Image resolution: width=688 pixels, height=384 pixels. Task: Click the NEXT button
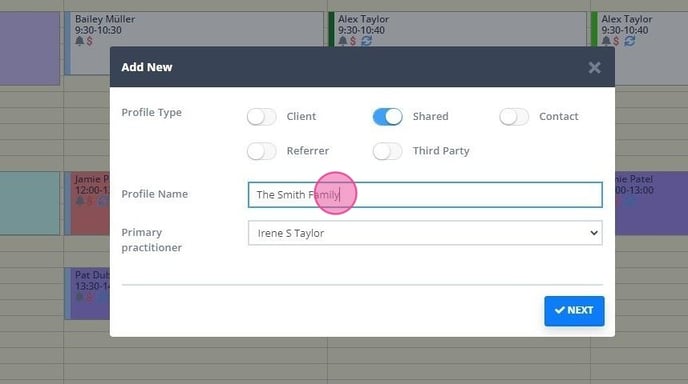tap(574, 311)
